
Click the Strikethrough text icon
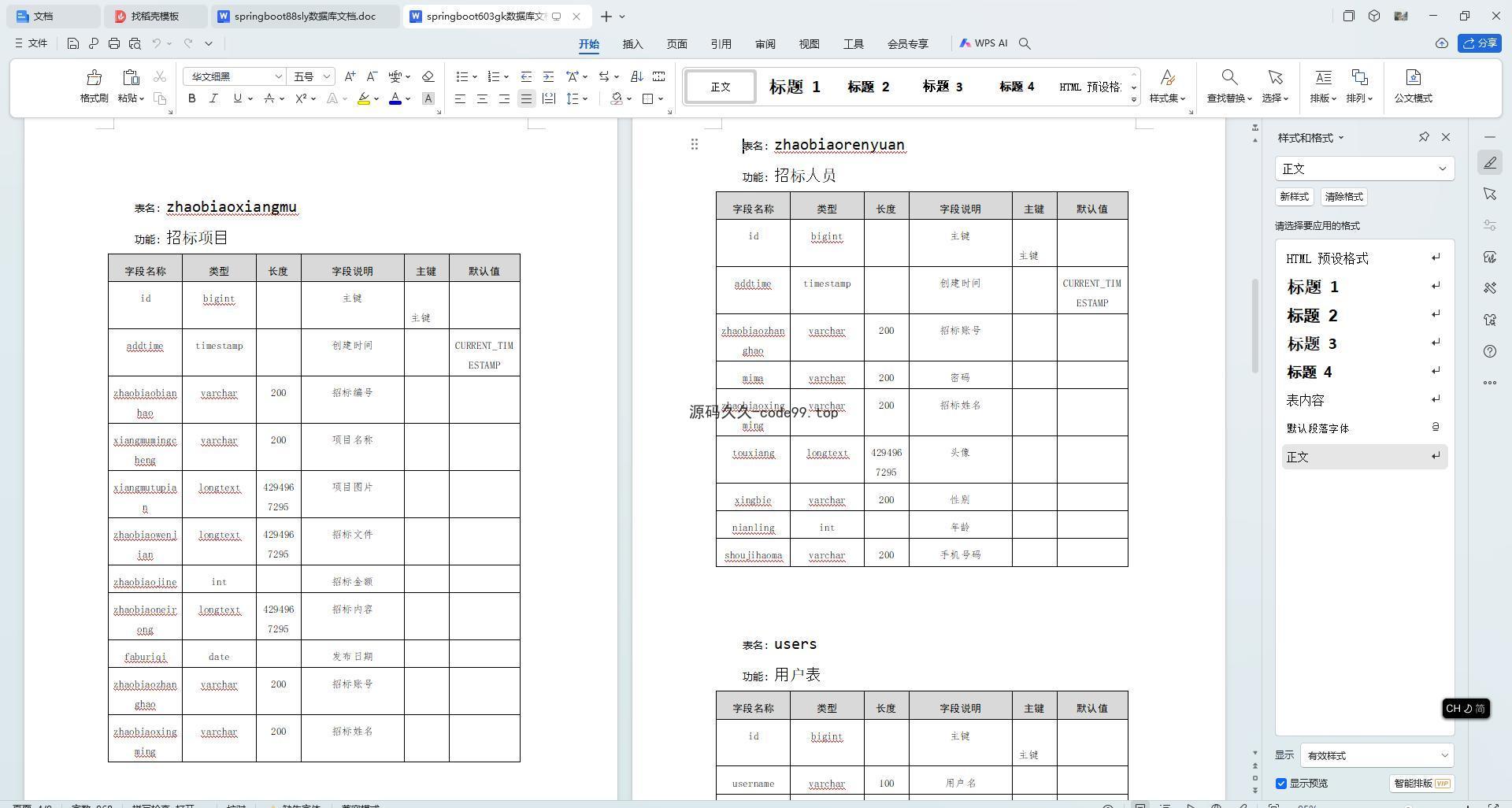coord(269,98)
